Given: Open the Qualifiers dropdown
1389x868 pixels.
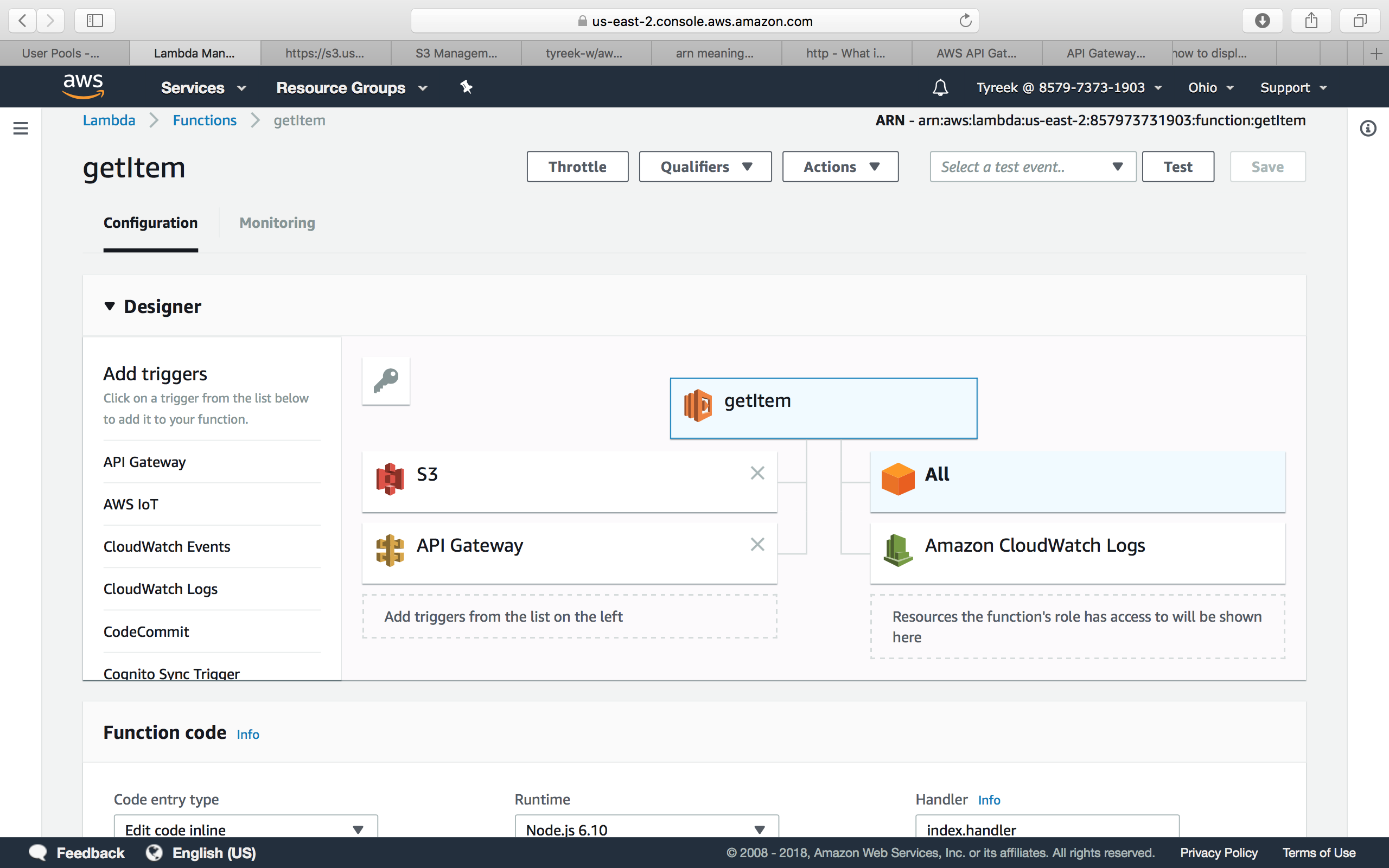Looking at the screenshot, I should pyautogui.click(x=705, y=167).
